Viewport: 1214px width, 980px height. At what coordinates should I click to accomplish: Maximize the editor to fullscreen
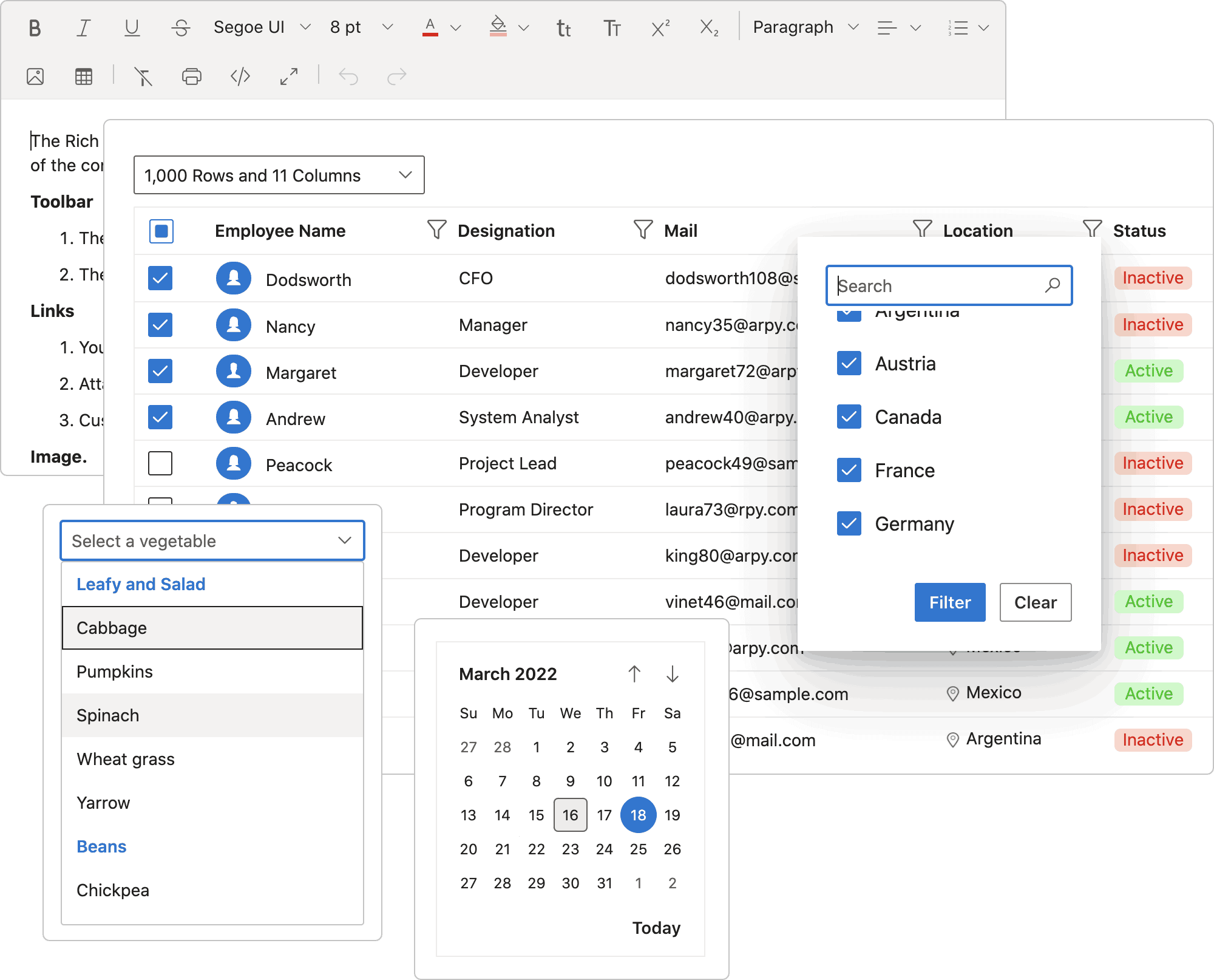(x=289, y=77)
